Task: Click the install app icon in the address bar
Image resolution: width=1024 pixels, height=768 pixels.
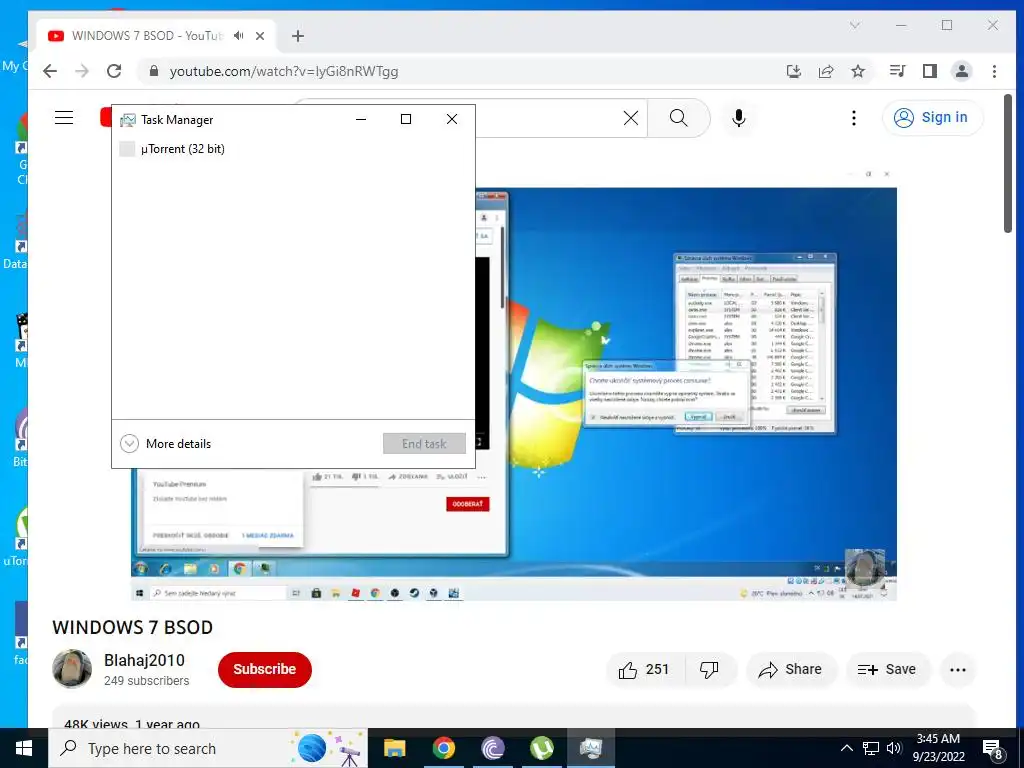Action: (x=793, y=71)
